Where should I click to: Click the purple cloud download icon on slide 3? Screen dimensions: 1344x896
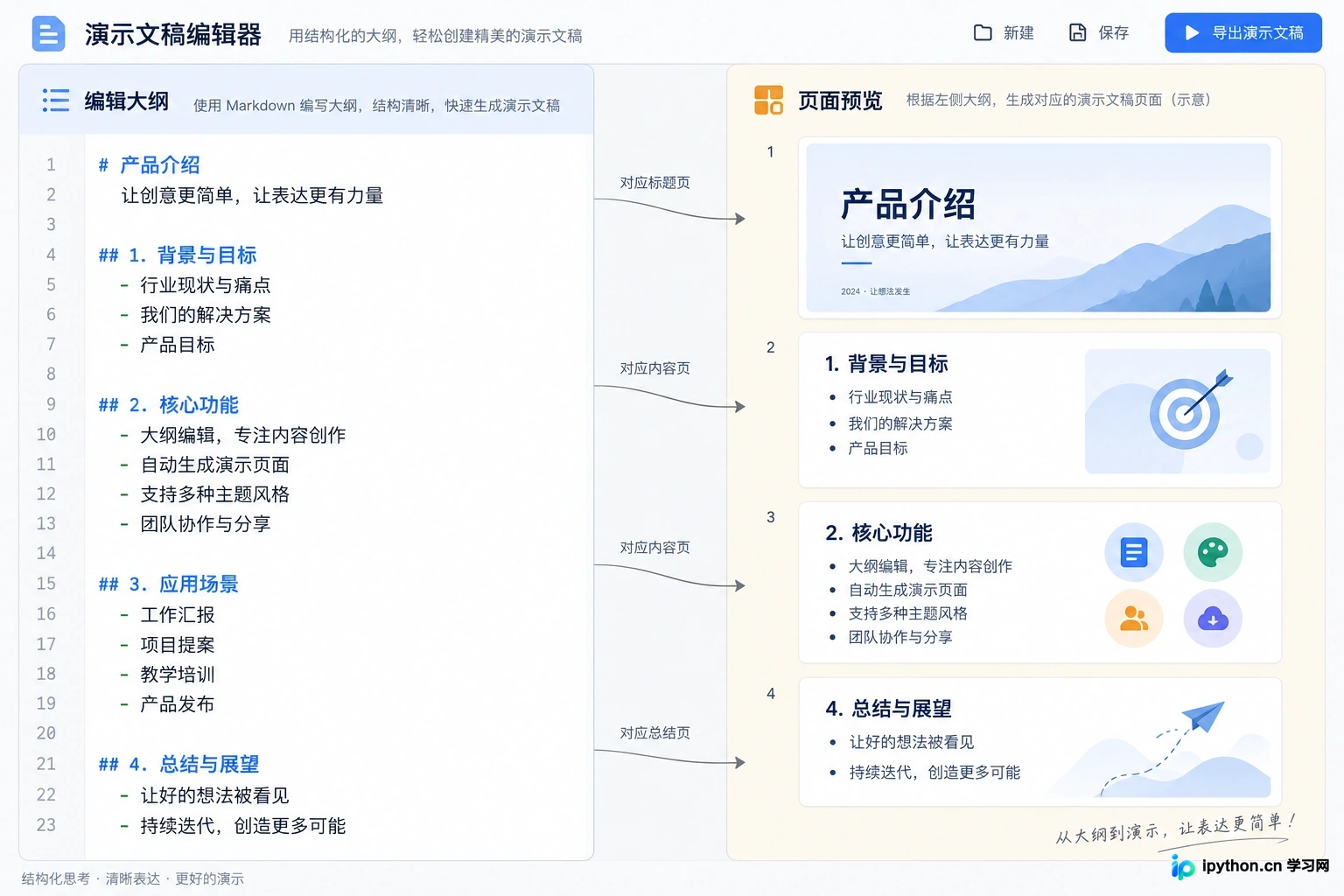[1213, 619]
